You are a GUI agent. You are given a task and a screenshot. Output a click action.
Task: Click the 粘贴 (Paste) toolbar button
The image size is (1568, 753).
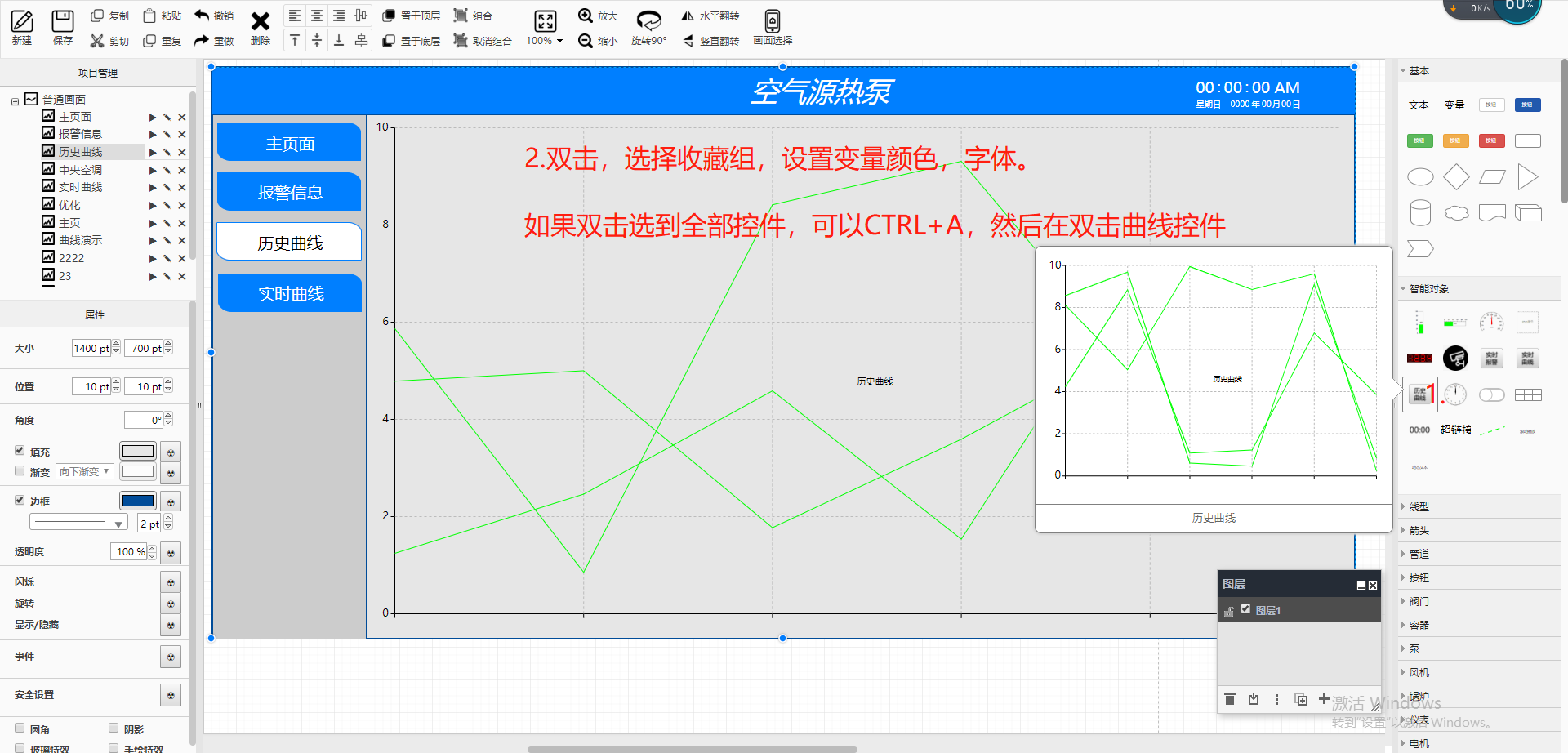point(162,16)
